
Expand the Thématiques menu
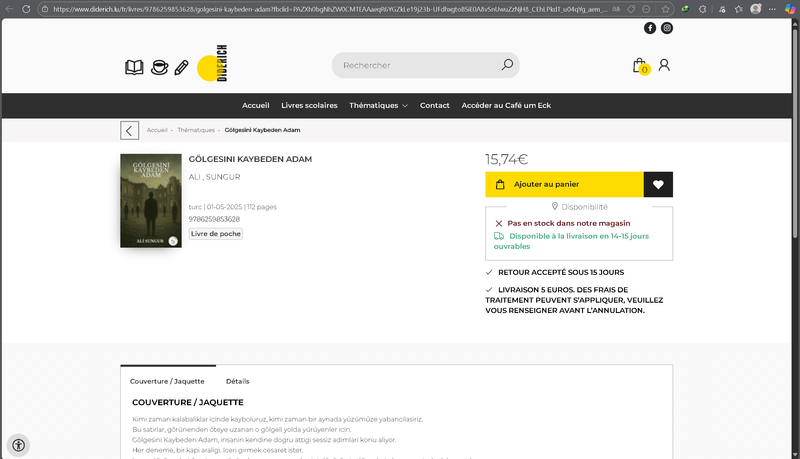point(378,105)
